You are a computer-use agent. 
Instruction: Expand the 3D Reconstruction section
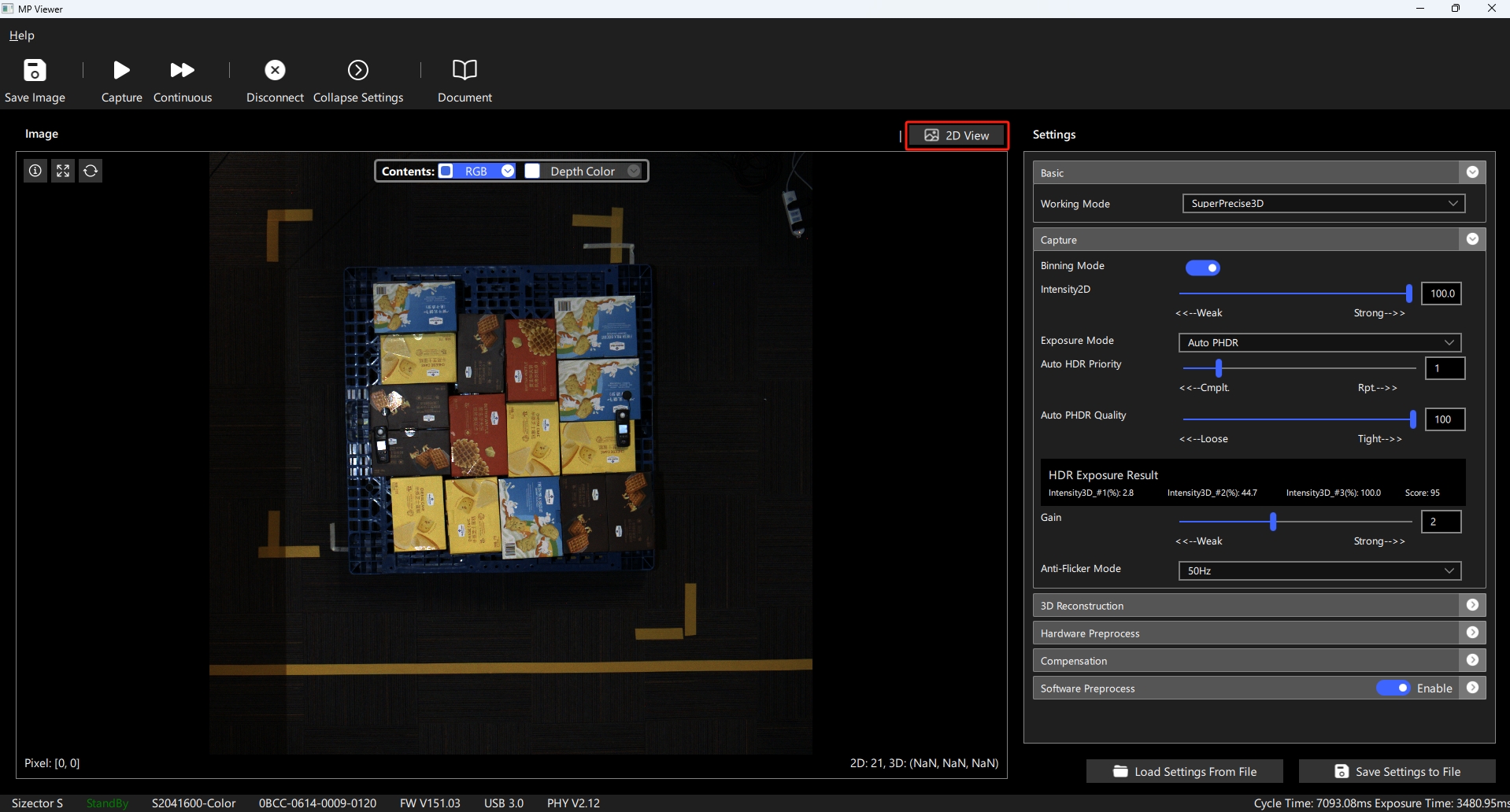(1472, 605)
